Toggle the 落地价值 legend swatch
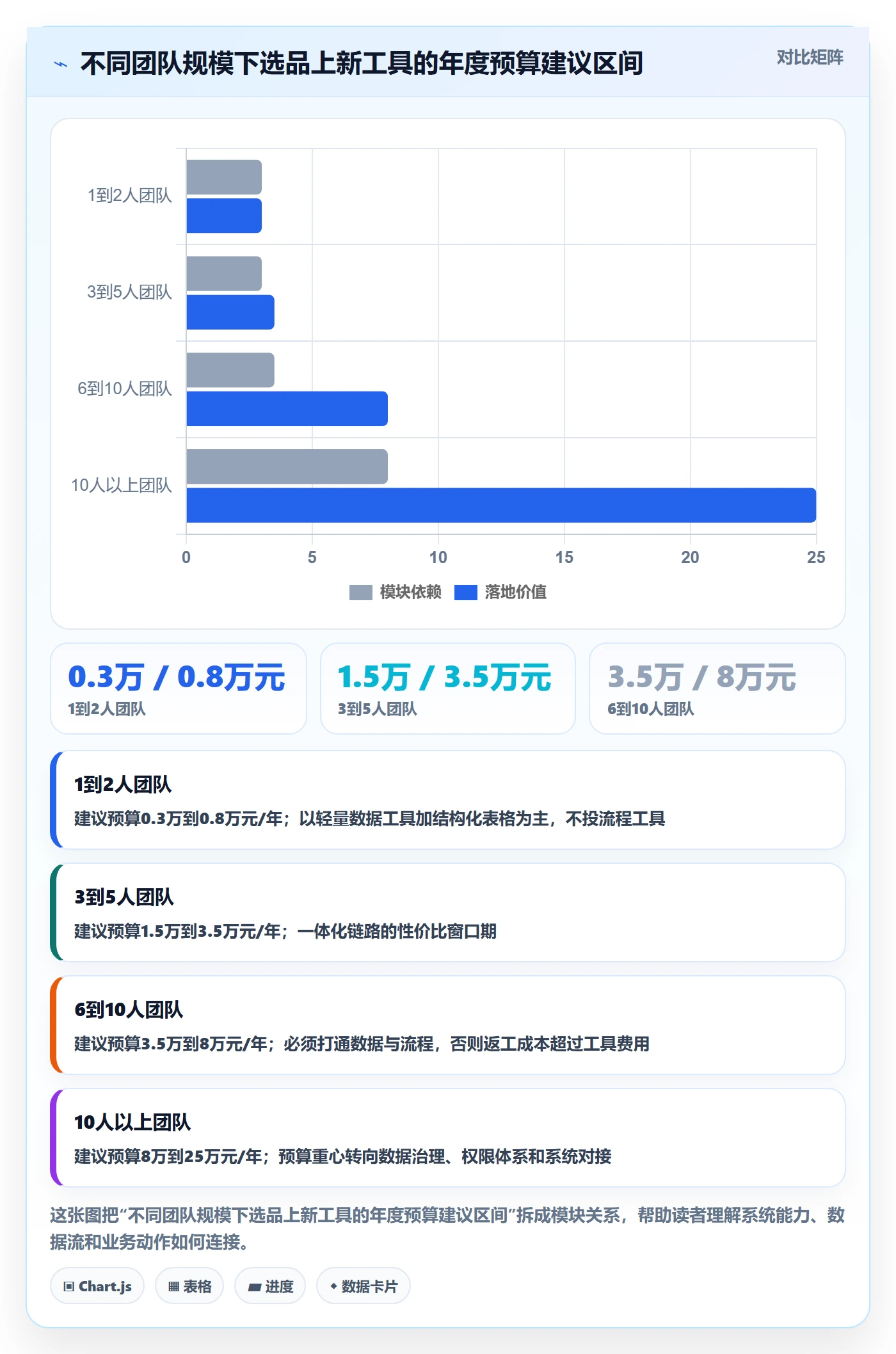This screenshot has height=1354, width=896. click(466, 593)
